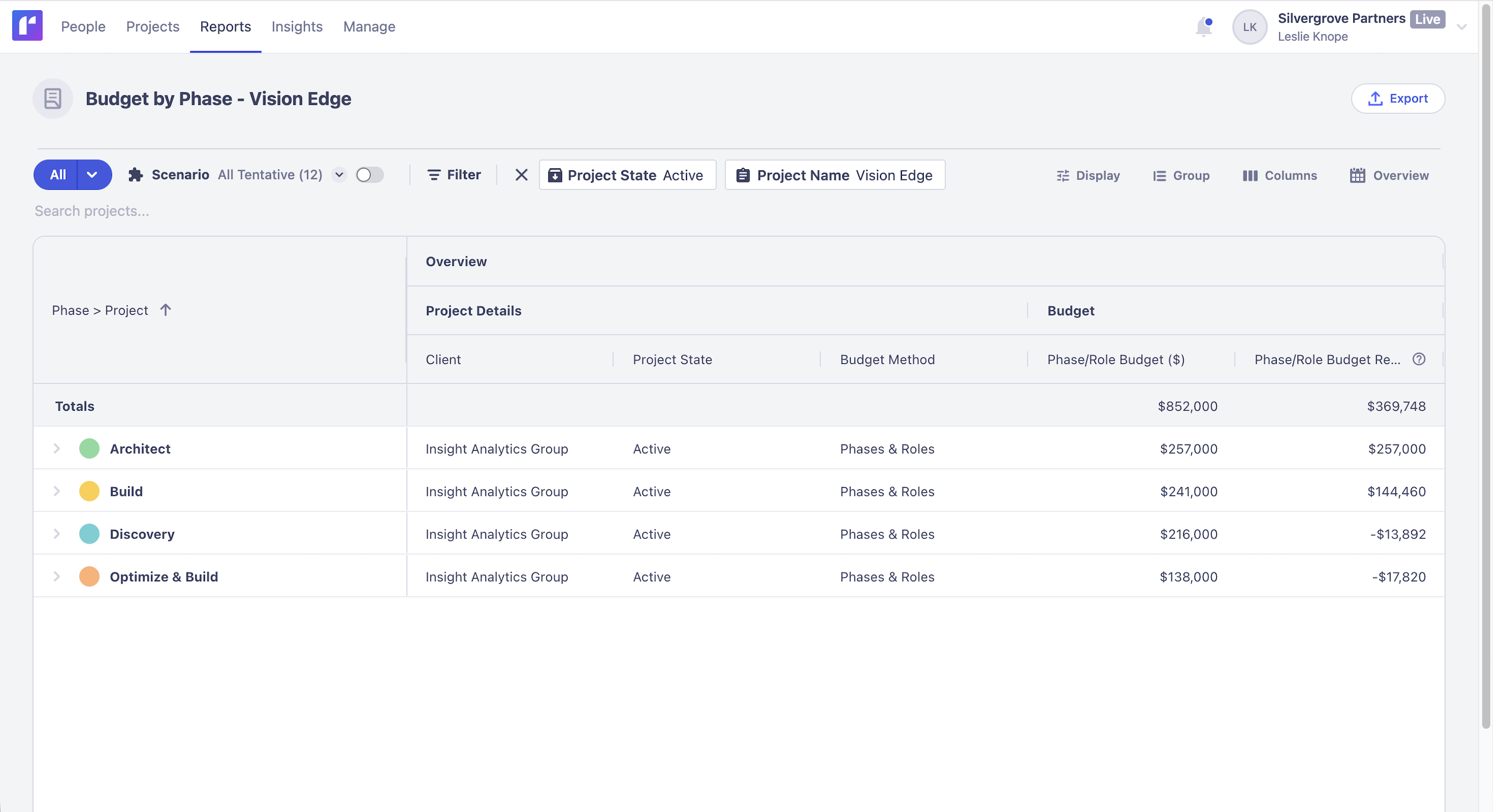
Task: Open the Manage tab
Action: click(x=369, y=27)
